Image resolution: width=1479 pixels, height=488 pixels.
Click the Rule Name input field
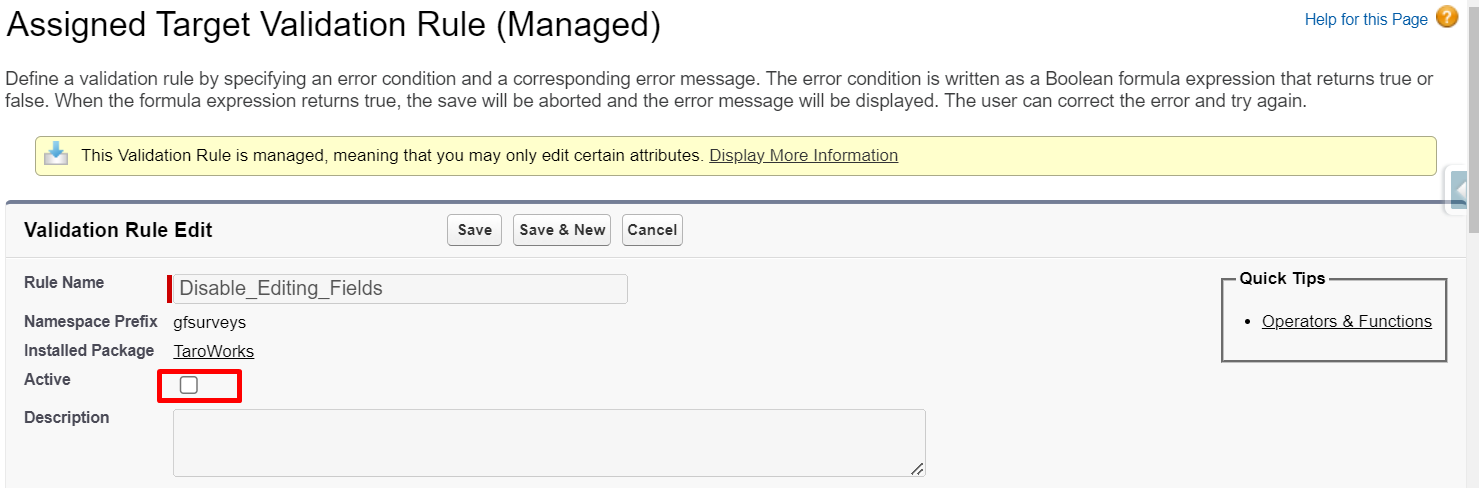400,289
